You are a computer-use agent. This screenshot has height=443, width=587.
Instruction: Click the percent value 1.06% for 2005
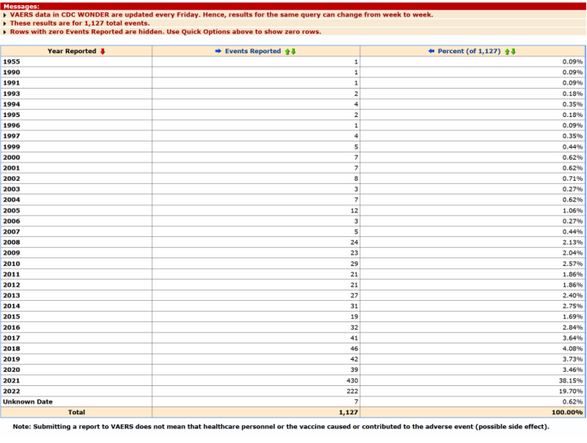click(572, 210)
